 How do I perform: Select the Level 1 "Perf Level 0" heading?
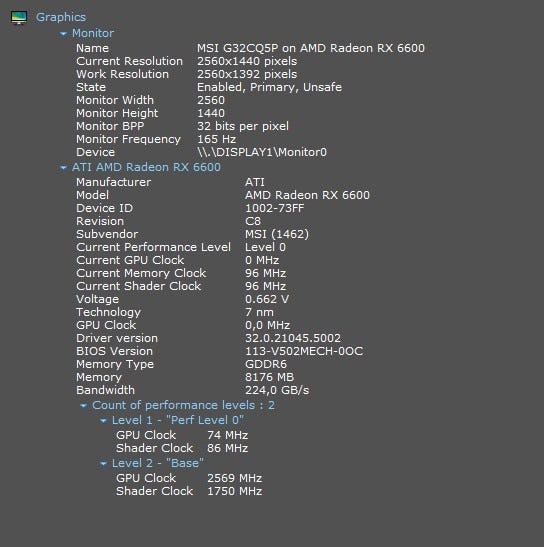pyautogui.click(x=178, y=420)
